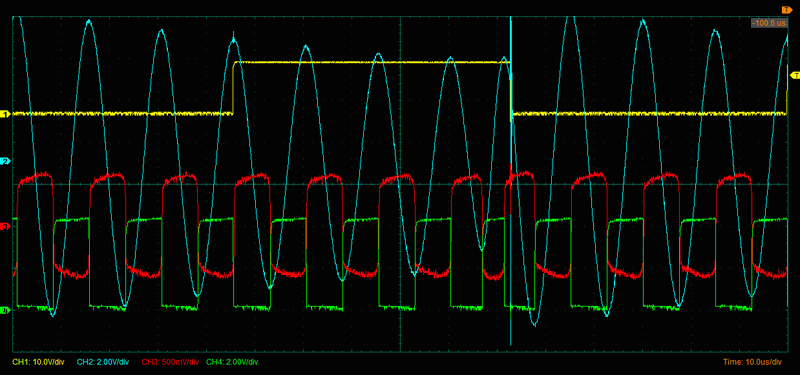800x375 pixels.
Task: Click the top of the first red pulse
Action: point(35,177)
